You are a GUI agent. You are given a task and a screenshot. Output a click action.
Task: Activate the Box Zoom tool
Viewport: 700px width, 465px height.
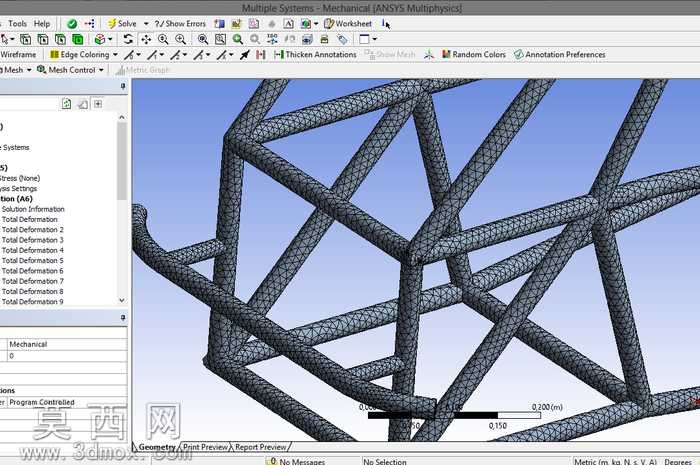tap(180, 39)
